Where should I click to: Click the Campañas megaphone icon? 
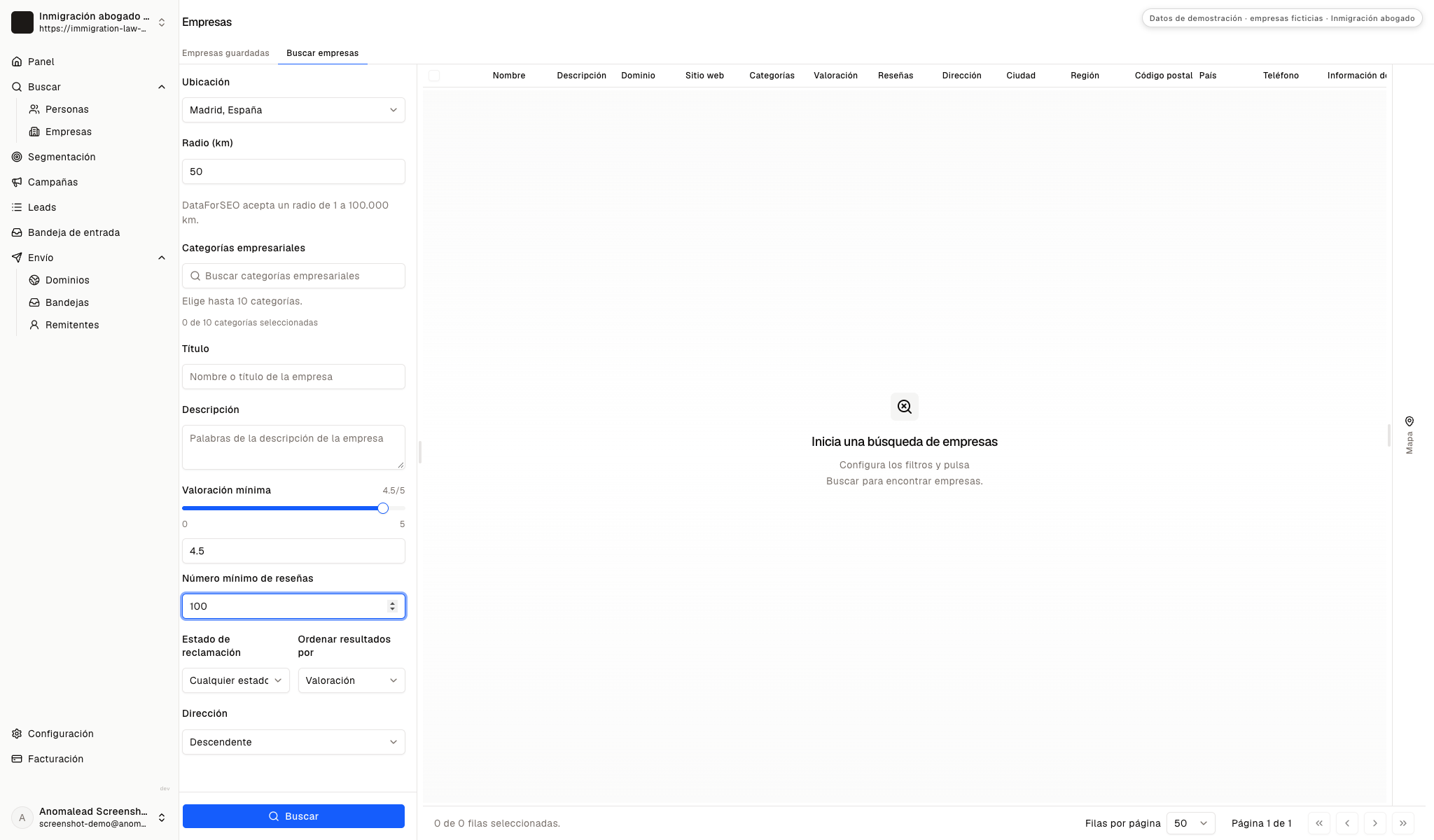click(x=17, y=182)
